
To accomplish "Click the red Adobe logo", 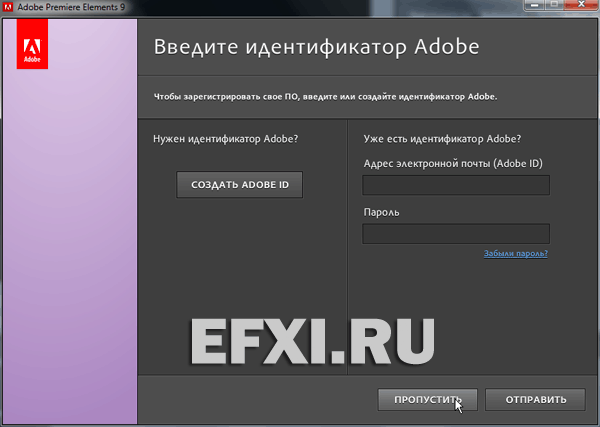I will pos(32,44).
